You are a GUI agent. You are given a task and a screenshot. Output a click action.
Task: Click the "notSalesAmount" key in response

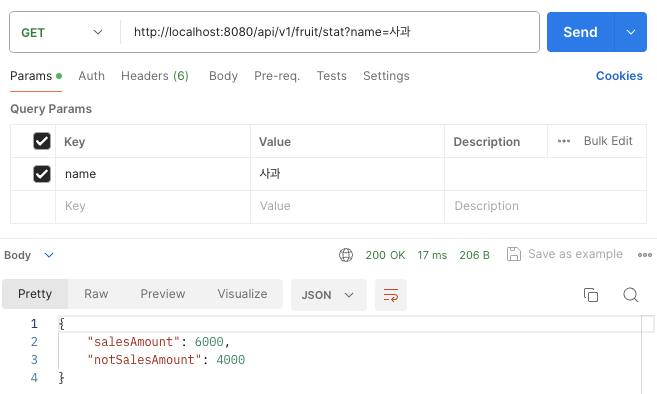click(x=144, y=360)
